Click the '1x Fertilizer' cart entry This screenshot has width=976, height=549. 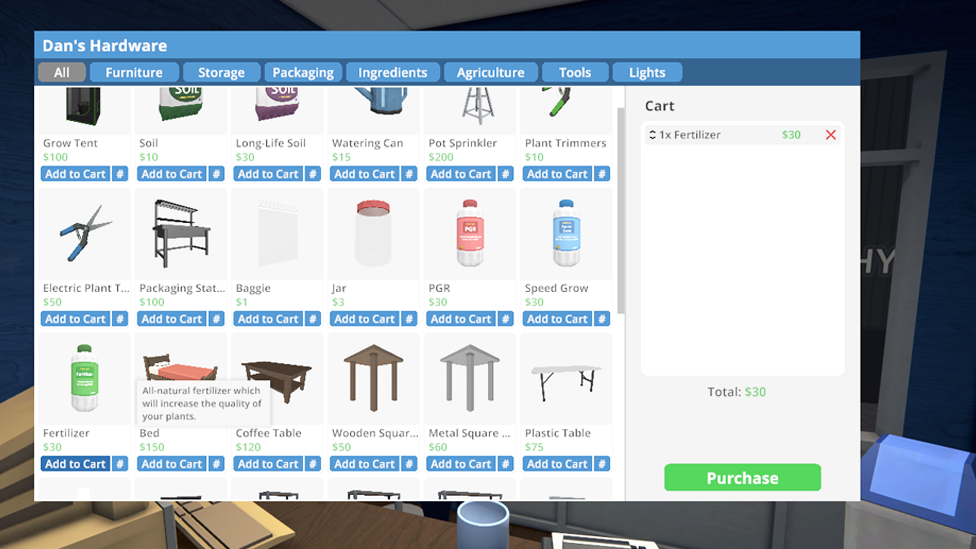pyautogui.click(x=742, y=134)
